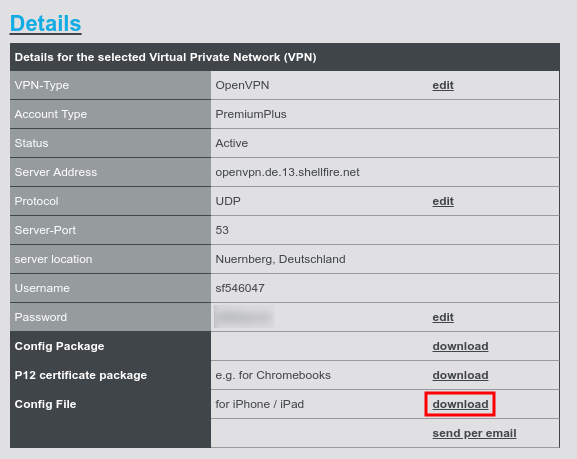
Task: Click the server address openvpn.de.13.shellfire.net
Action: 287,172
